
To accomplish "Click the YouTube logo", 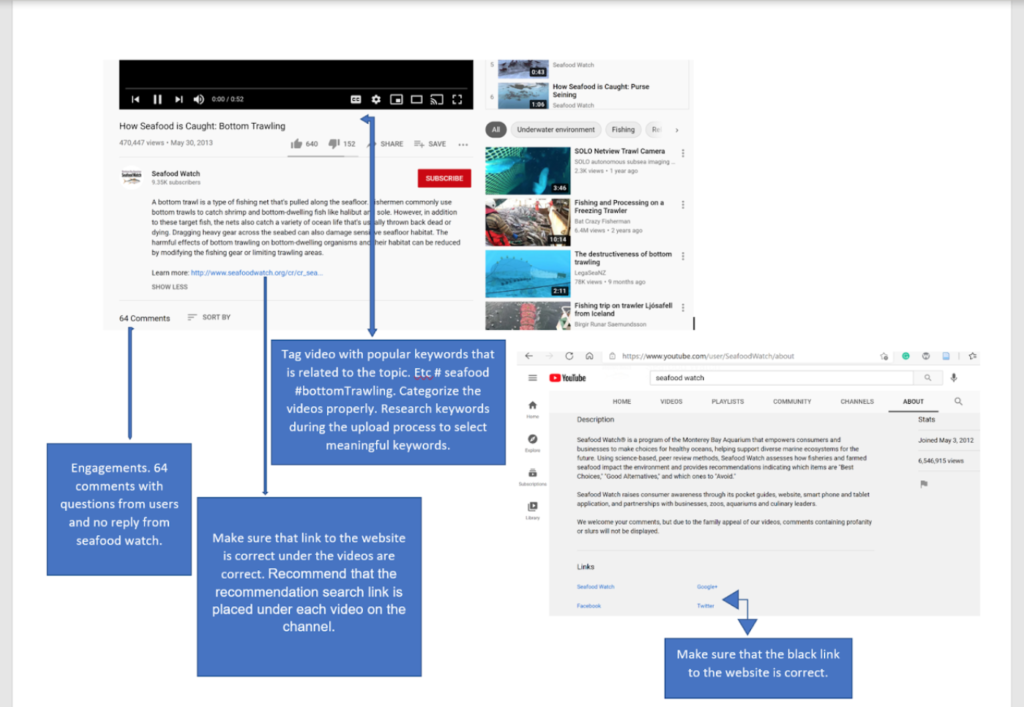I will [568, 378].
